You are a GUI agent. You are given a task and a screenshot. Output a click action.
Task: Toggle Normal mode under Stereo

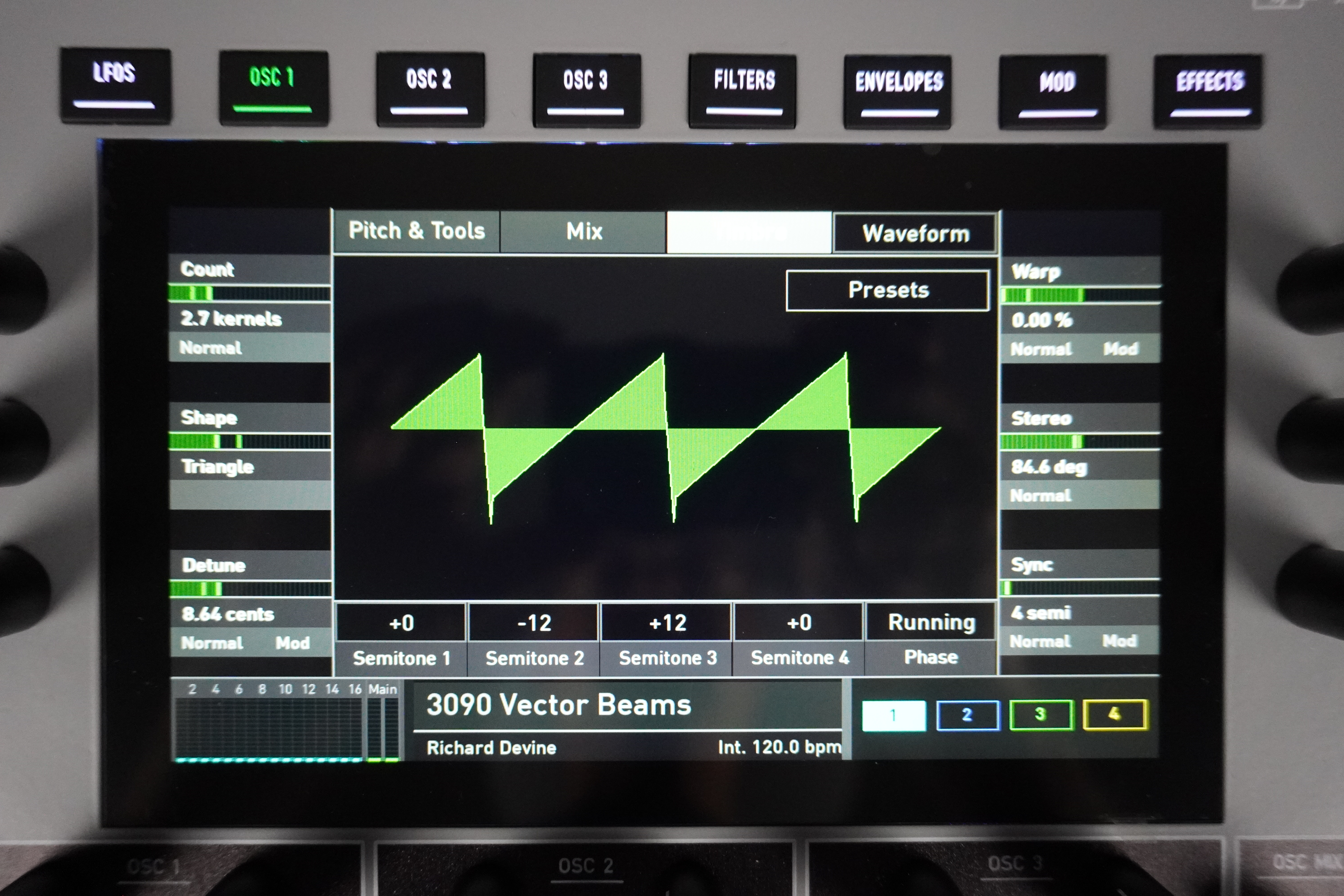1040,495
